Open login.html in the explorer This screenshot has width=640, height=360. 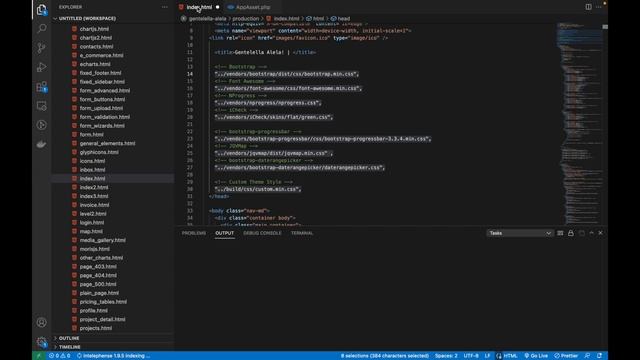pyautogui.click(x=92, y=223)
